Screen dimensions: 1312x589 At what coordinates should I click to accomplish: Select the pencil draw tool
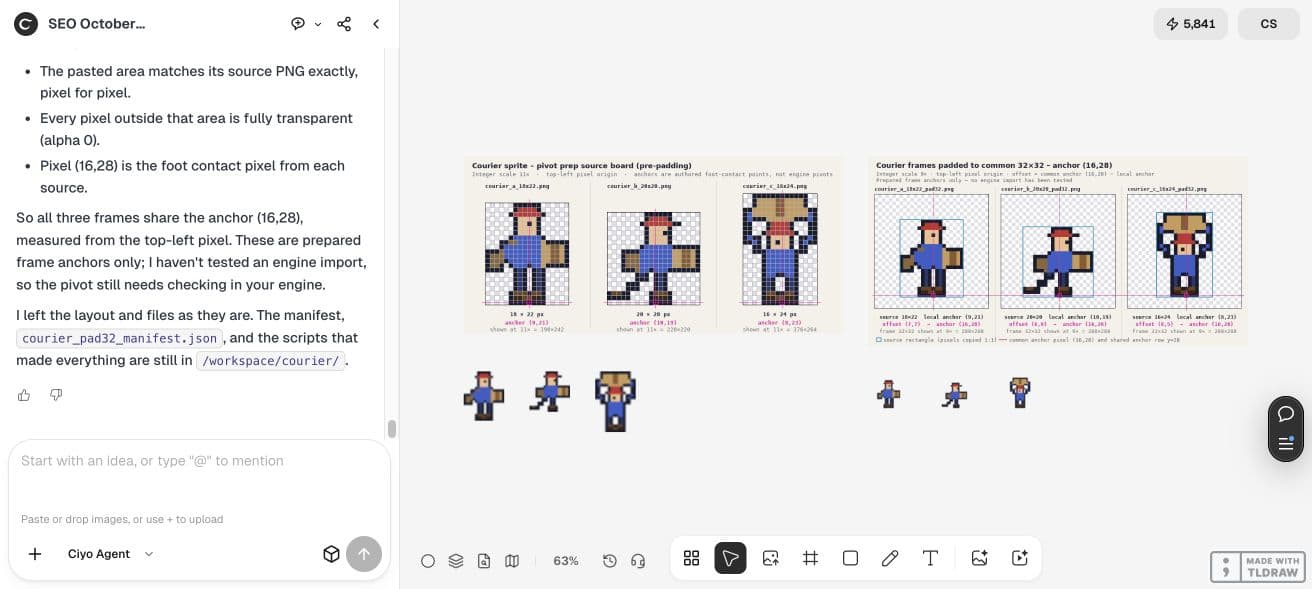tap(890, 558)
